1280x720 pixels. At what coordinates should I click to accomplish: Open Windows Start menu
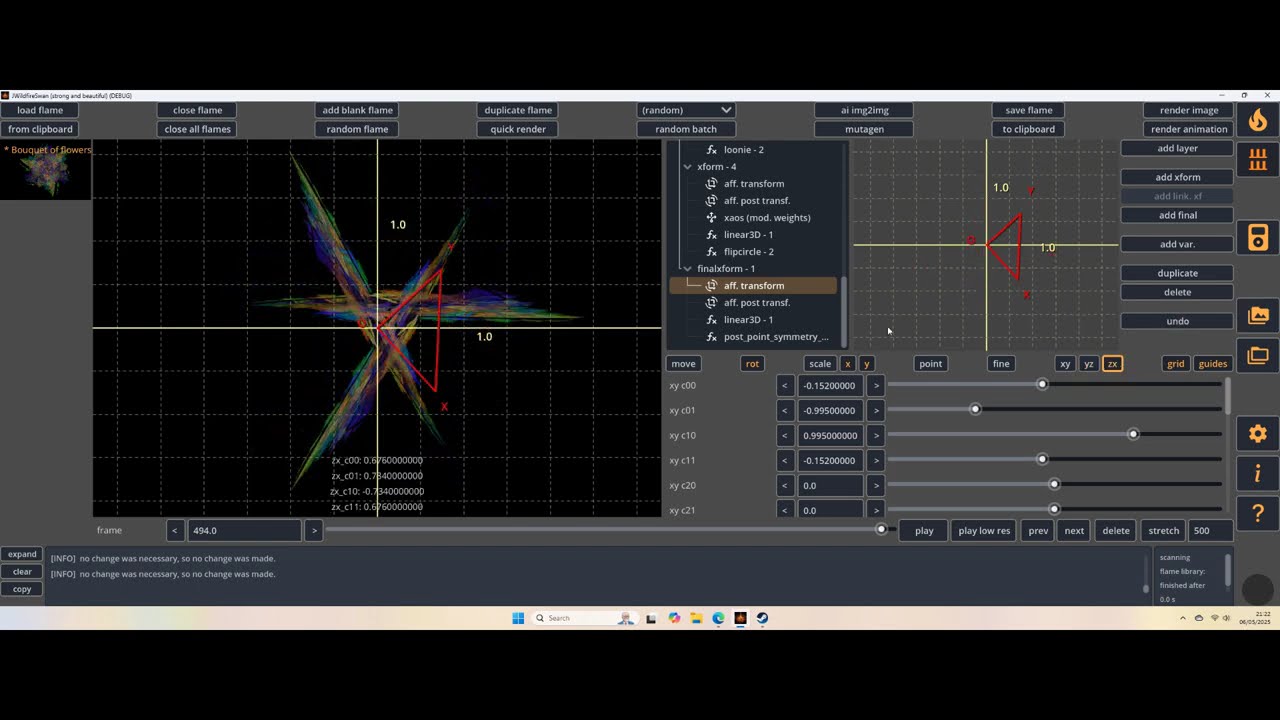518,618
